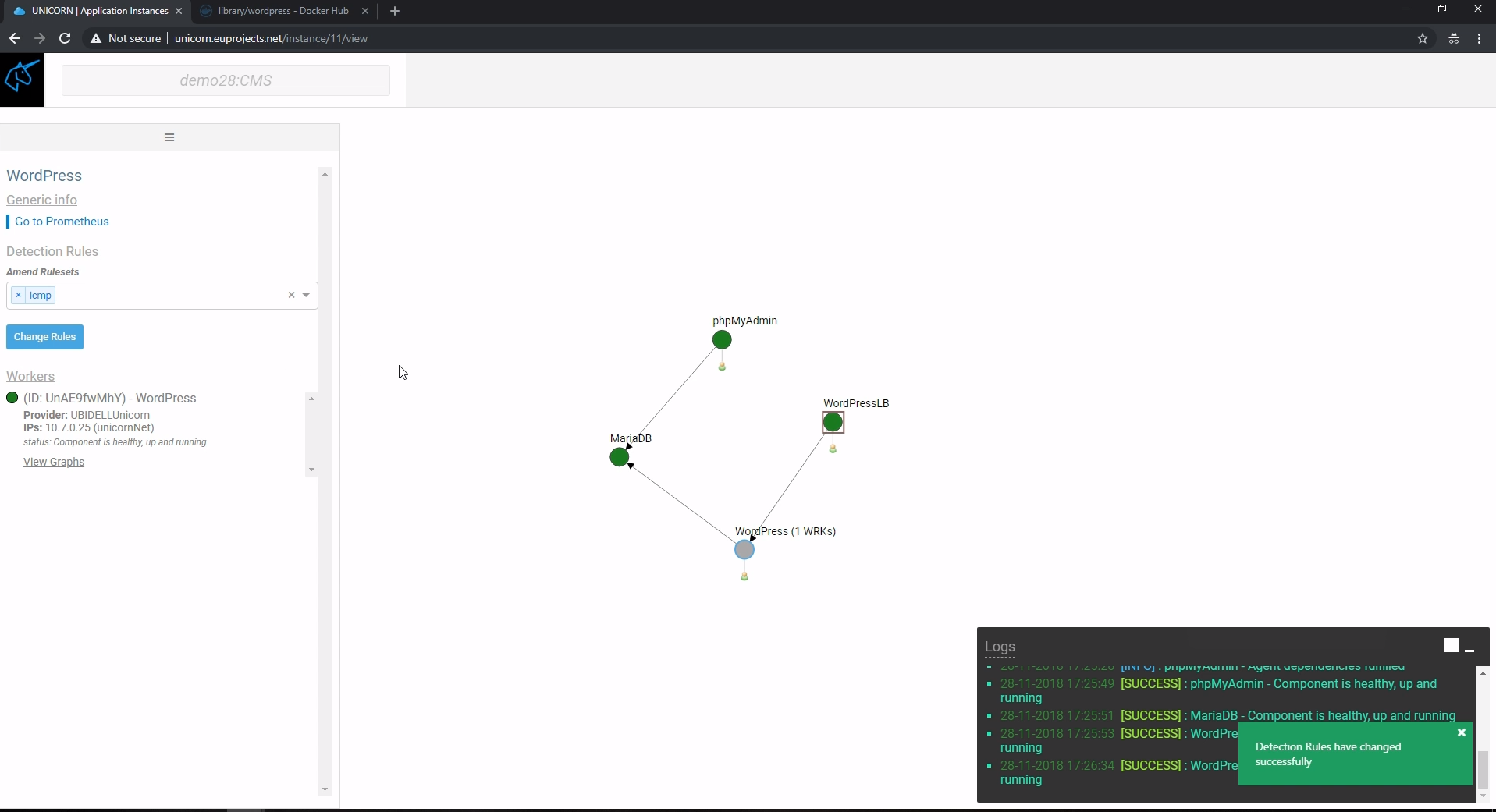The width and height of the screenshot is (1496, 812).
Task: Go back to the previous page
Action: 14,38
